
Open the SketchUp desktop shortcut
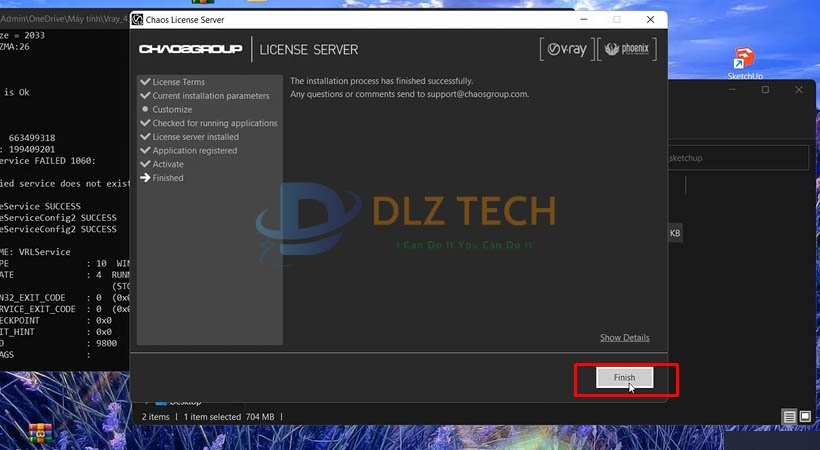744,62
